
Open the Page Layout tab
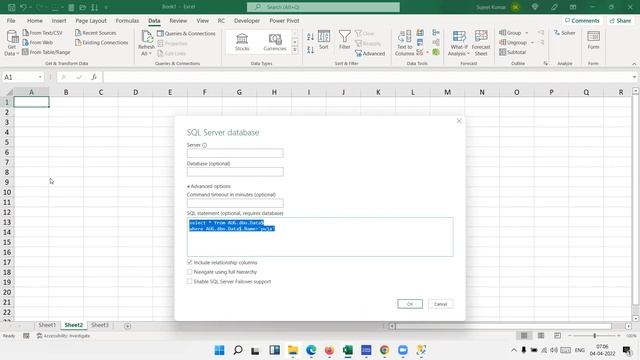click(91, 20)
